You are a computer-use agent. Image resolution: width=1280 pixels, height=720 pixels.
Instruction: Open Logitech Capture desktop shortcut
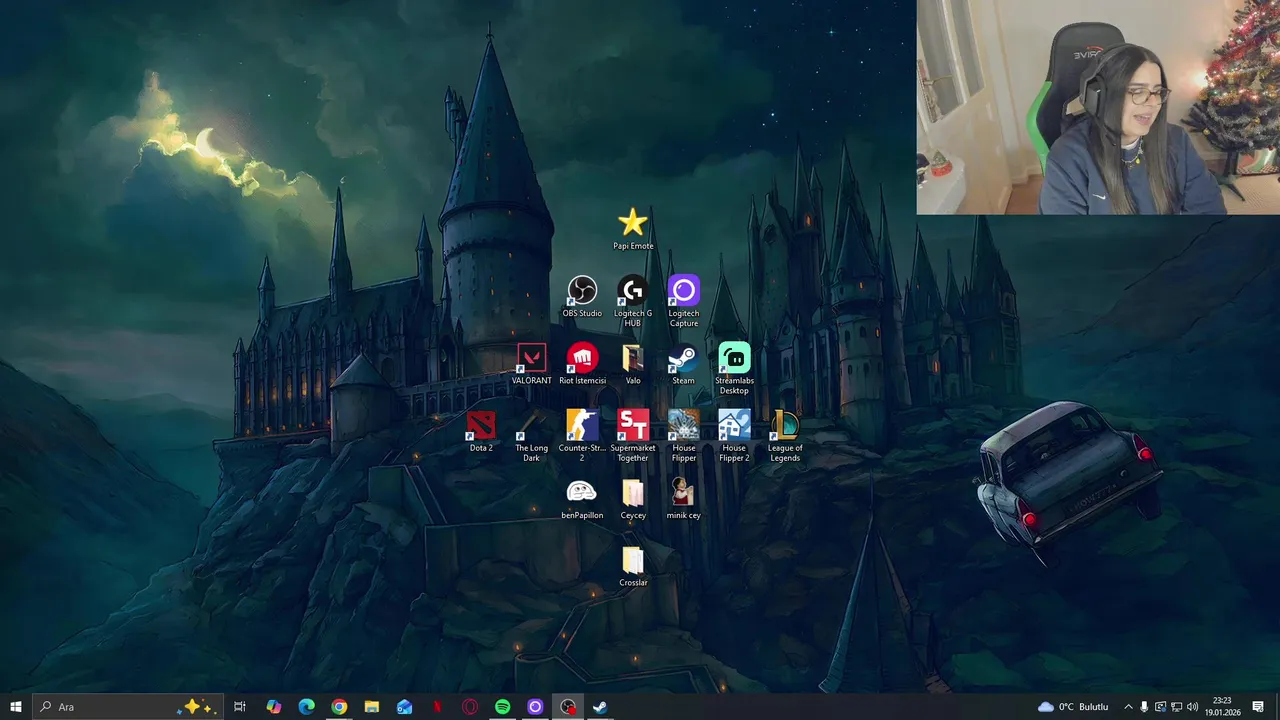[684, 301]
